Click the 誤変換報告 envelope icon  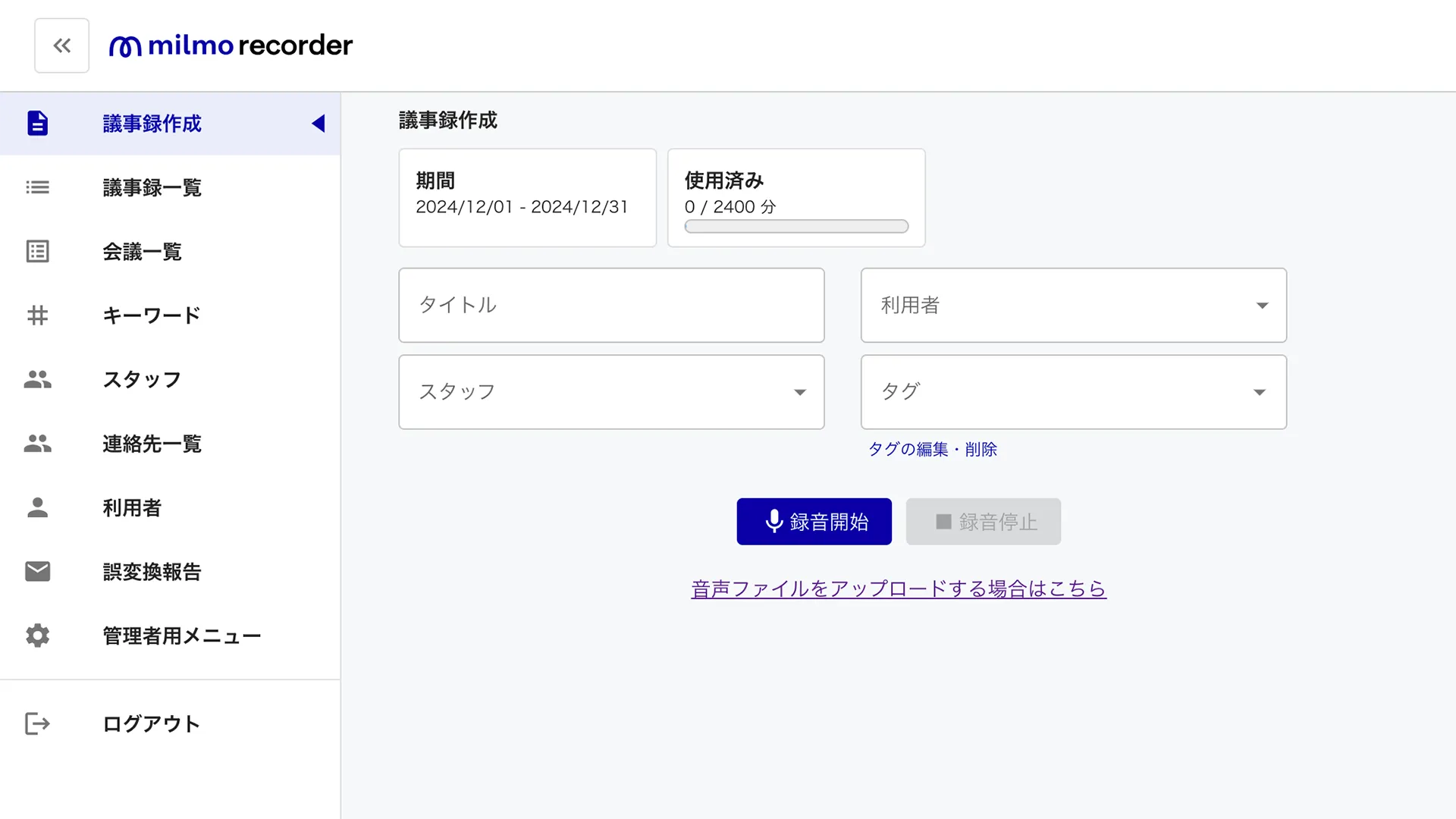pos(37,571)
